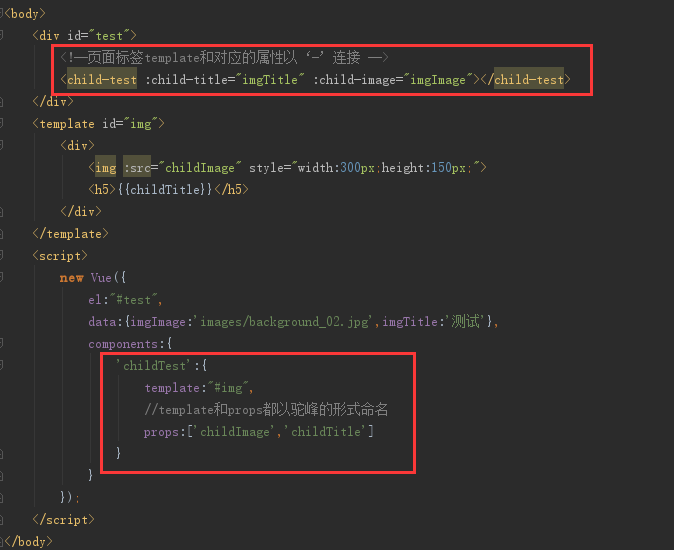Click the highlighted closing child-test tag name
Viewport: 674px width, 550px height.
click(529, 79)
